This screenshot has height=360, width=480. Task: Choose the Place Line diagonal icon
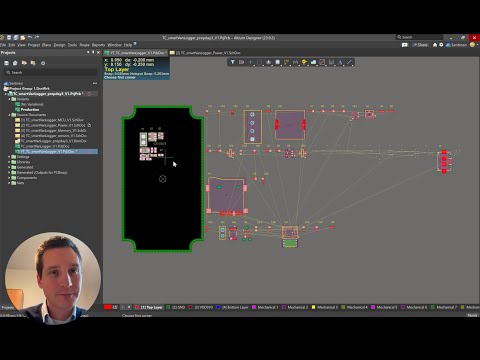pos(349,62)
